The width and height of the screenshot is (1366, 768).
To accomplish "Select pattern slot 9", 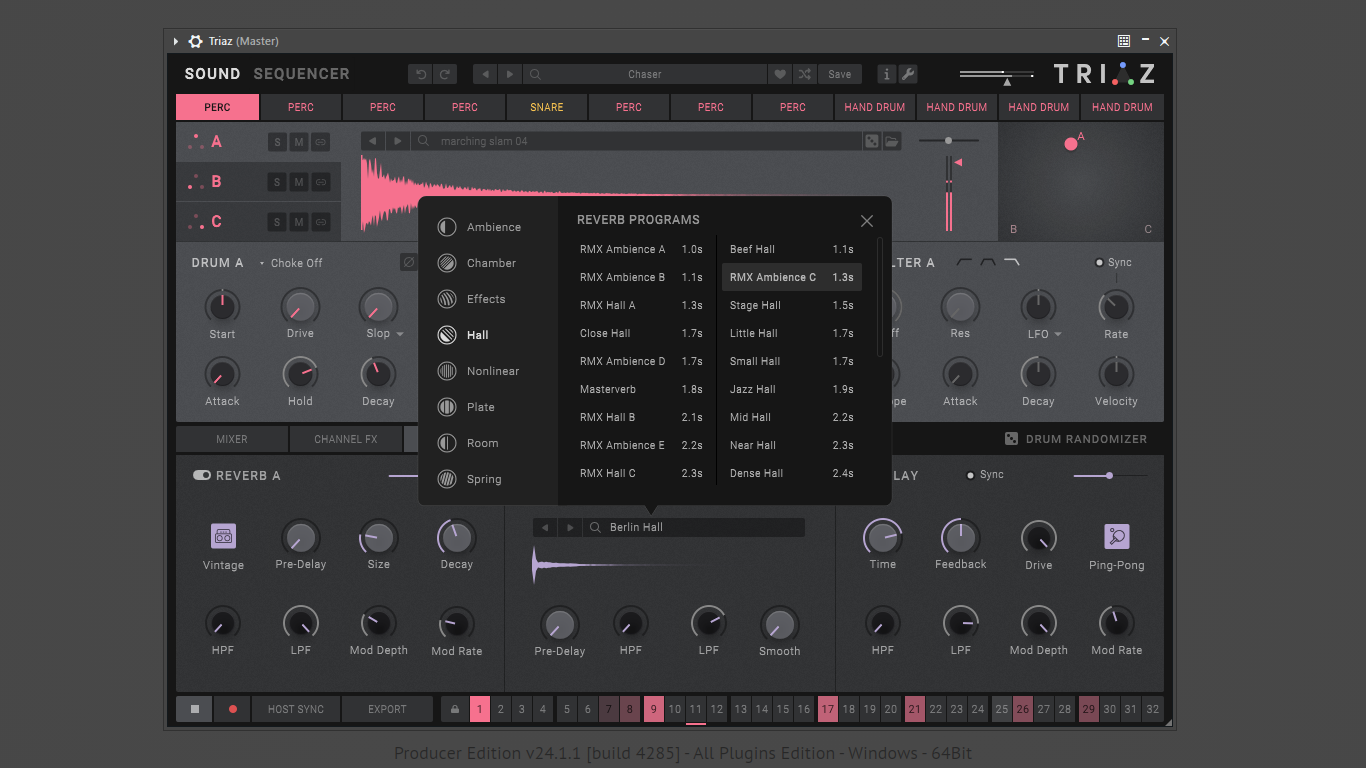I will tap(654, 709).
